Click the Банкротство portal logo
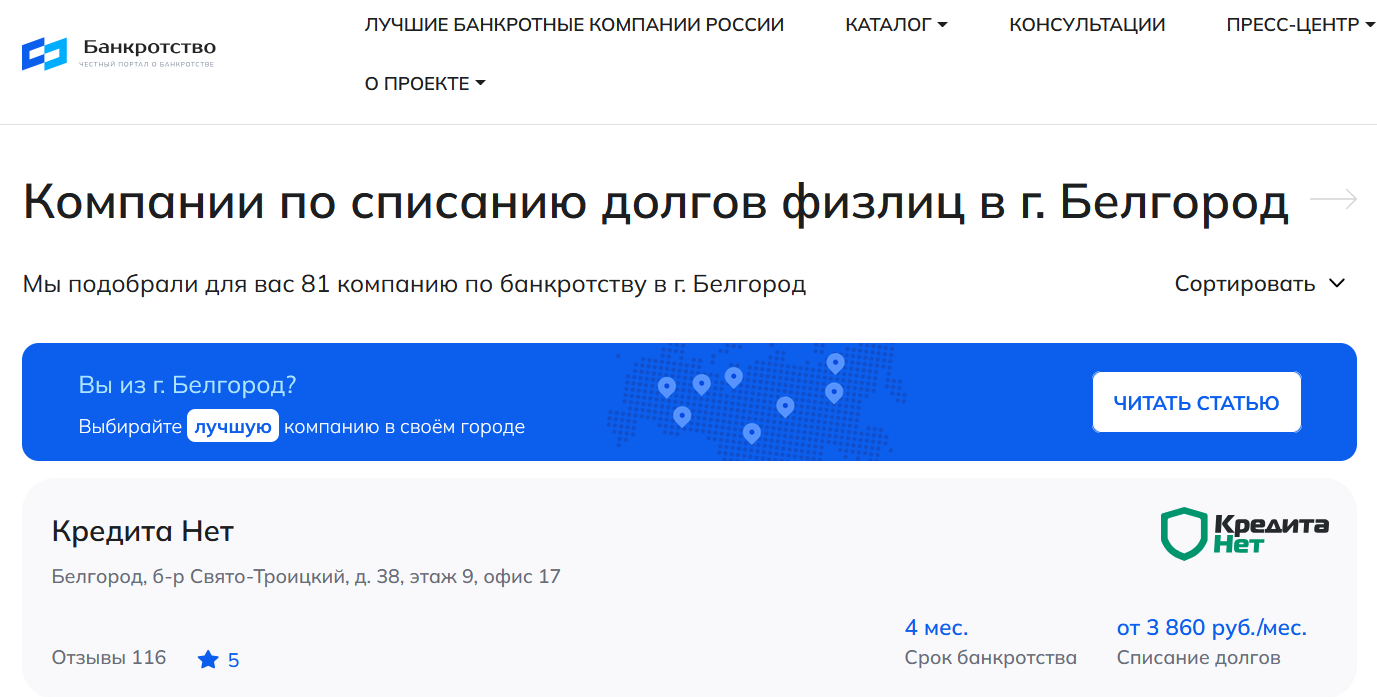The height and width of the screenshot is (697, 1377). [118, 53]
